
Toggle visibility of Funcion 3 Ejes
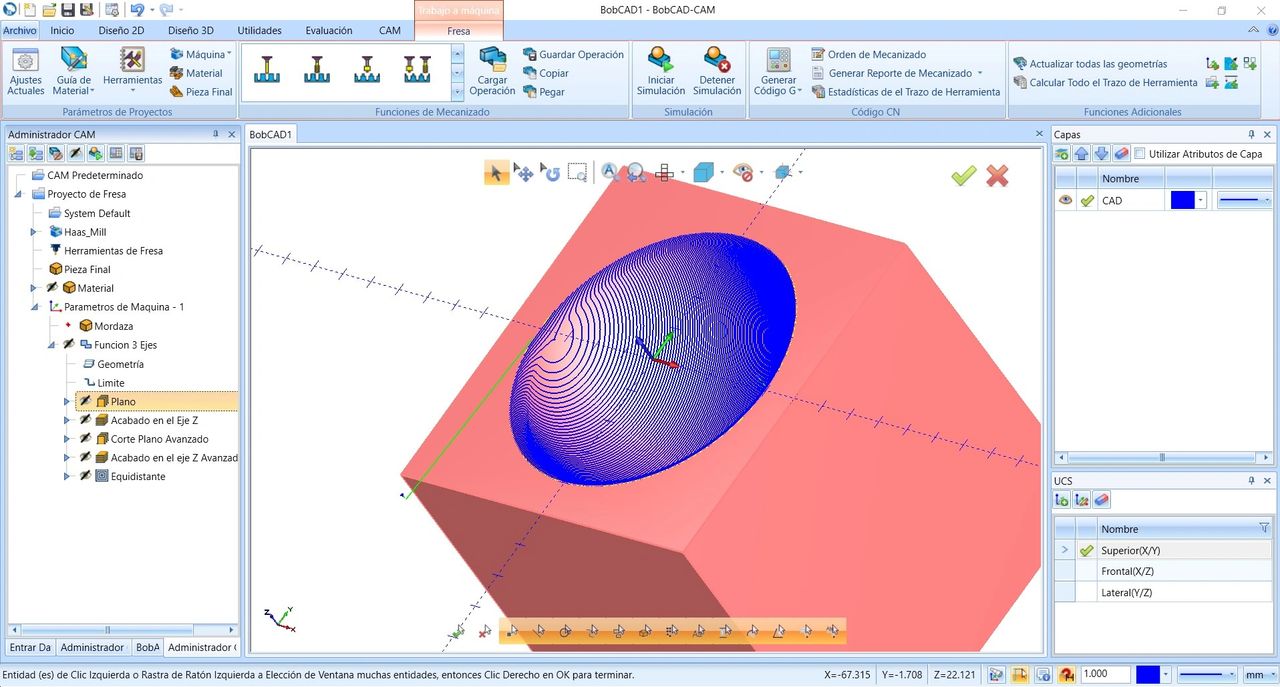(68, 345)
